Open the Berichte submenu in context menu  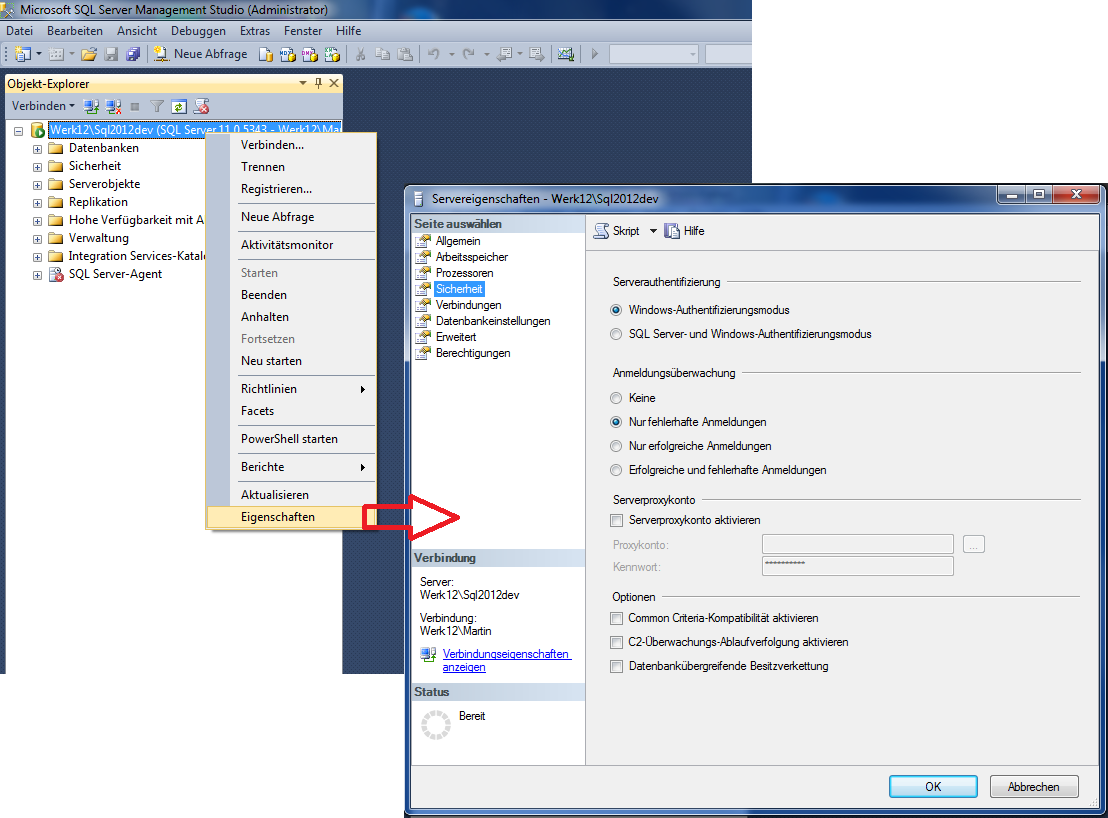coord(291,467)
